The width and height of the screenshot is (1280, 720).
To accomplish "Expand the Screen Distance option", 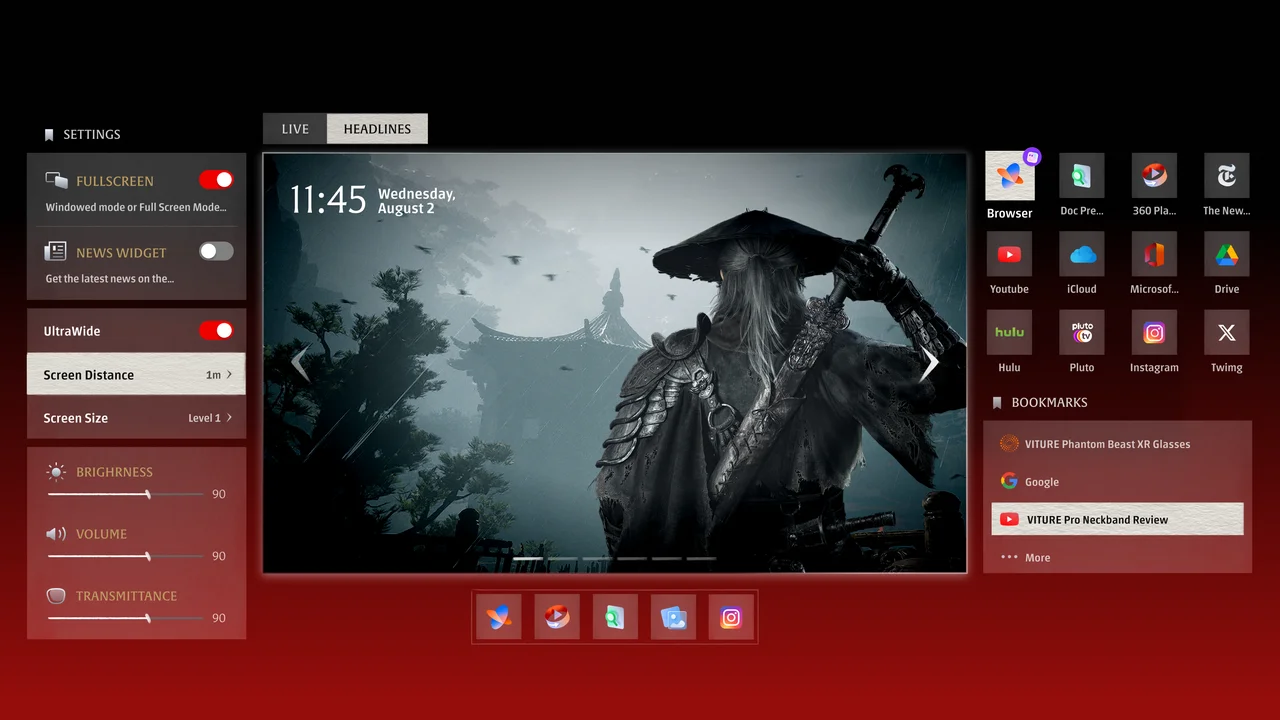I will pyautogui.click(x=136, y=374).
